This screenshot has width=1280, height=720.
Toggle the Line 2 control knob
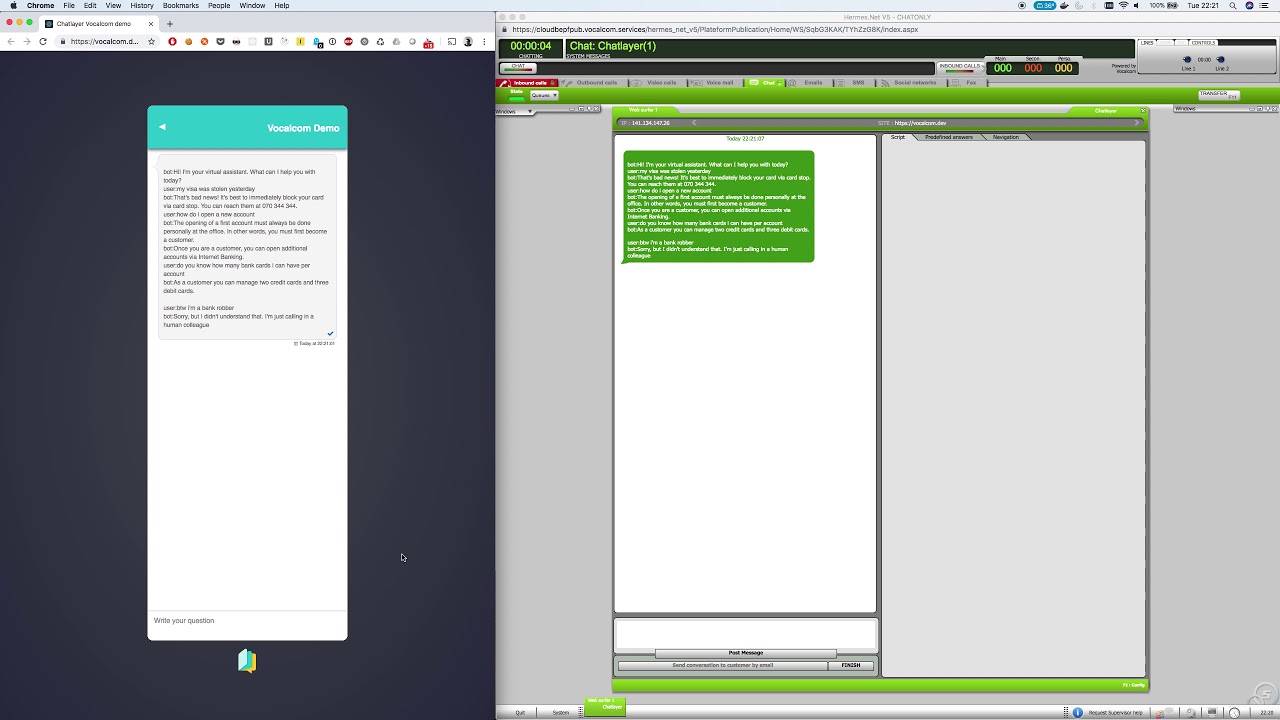click(1222, 60)
